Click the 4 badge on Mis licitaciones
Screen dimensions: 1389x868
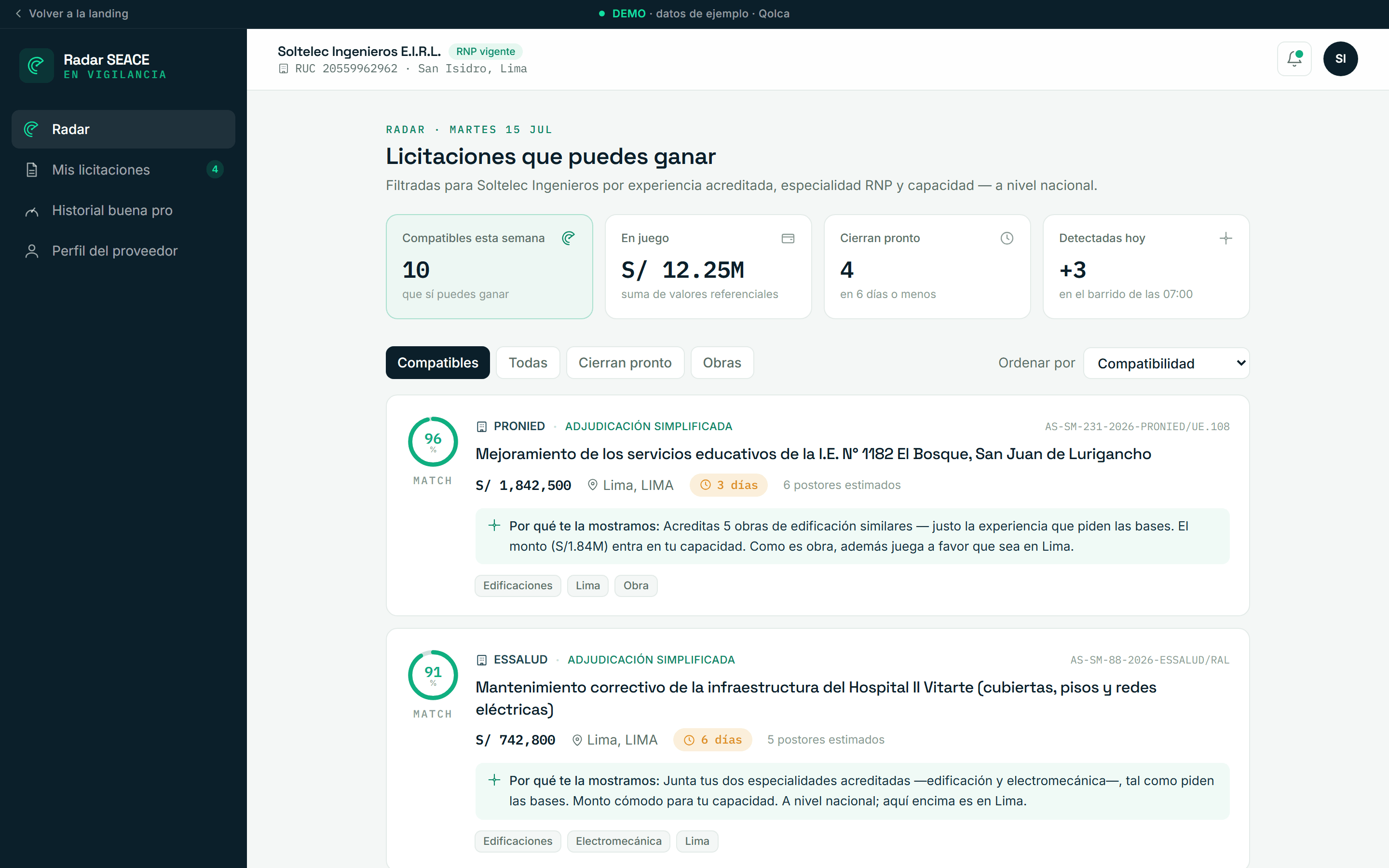pyautogui.click(x=215, y=169)
